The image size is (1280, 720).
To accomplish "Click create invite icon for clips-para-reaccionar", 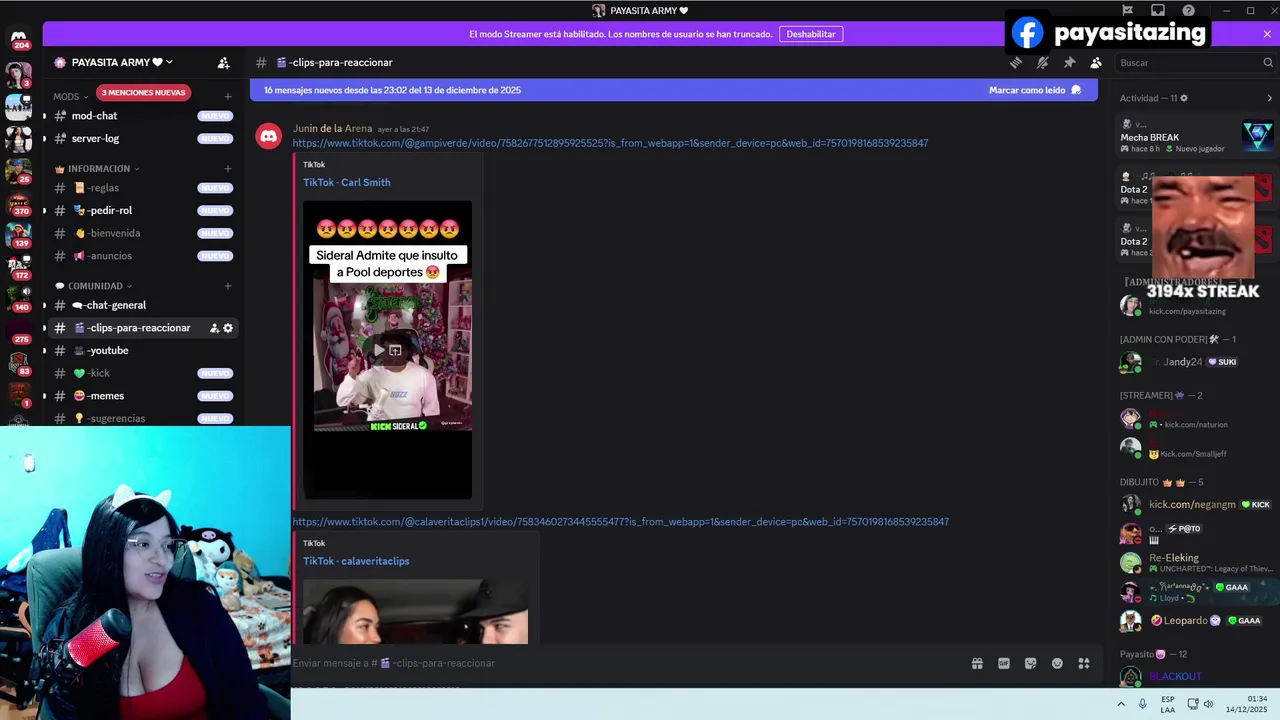I will [214, 328].
